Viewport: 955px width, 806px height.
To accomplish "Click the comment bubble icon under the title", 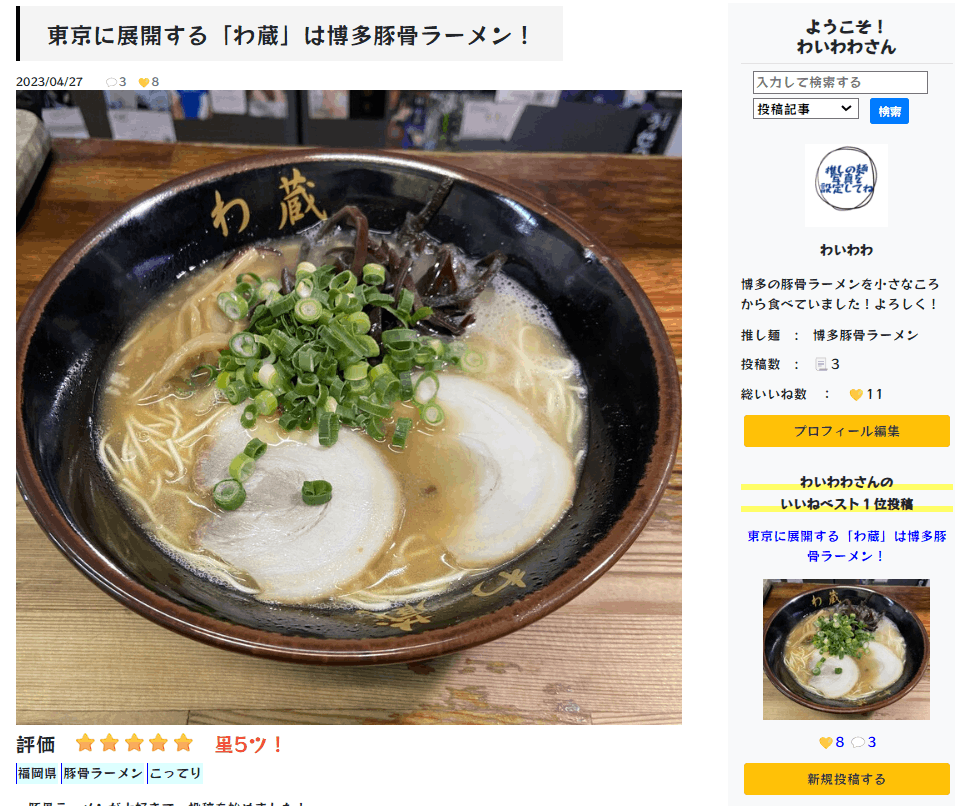I will (x=111, y=82).
